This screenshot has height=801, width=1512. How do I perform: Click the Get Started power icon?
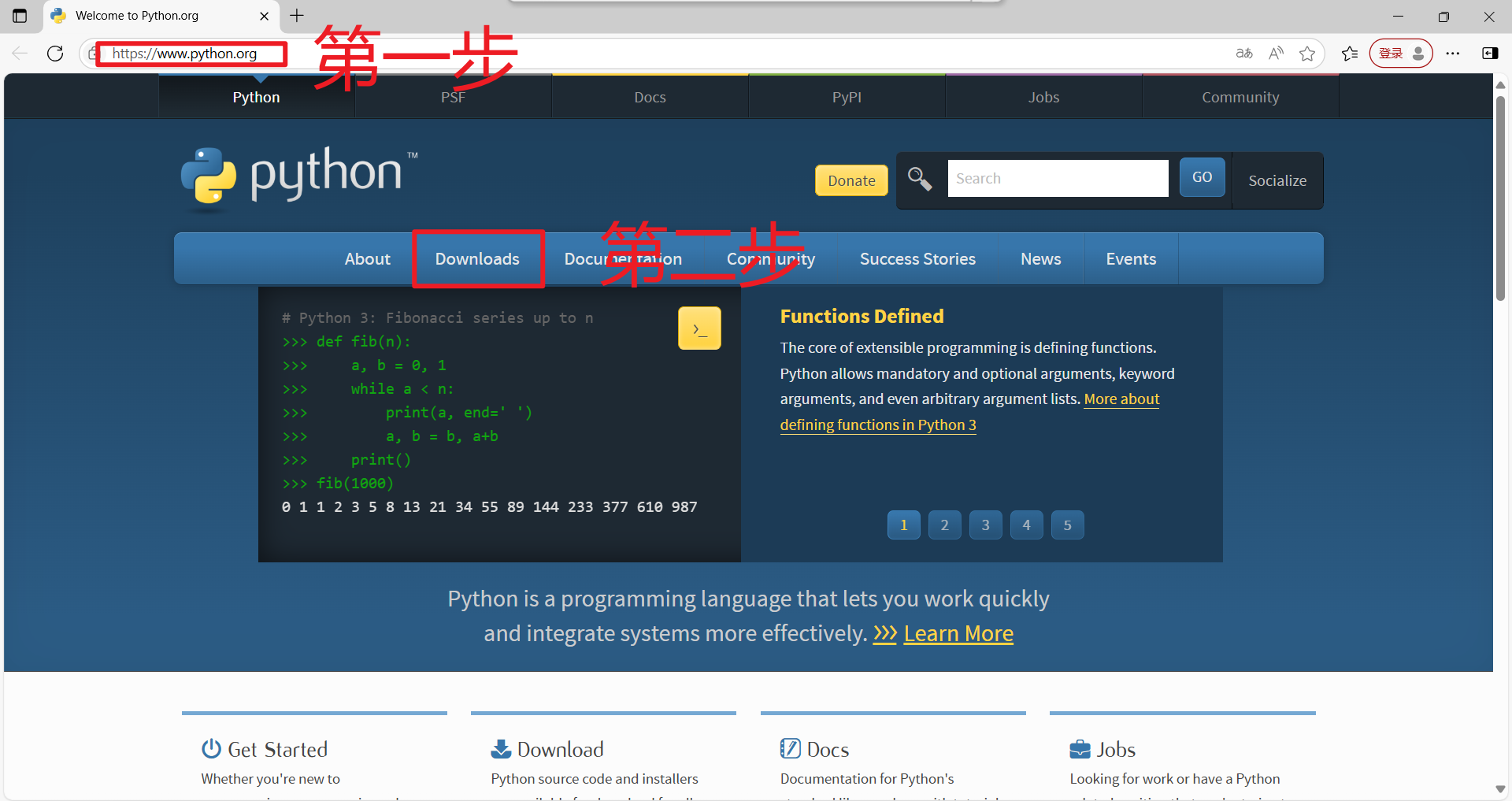pyautogui.click(x=211, y=748)
